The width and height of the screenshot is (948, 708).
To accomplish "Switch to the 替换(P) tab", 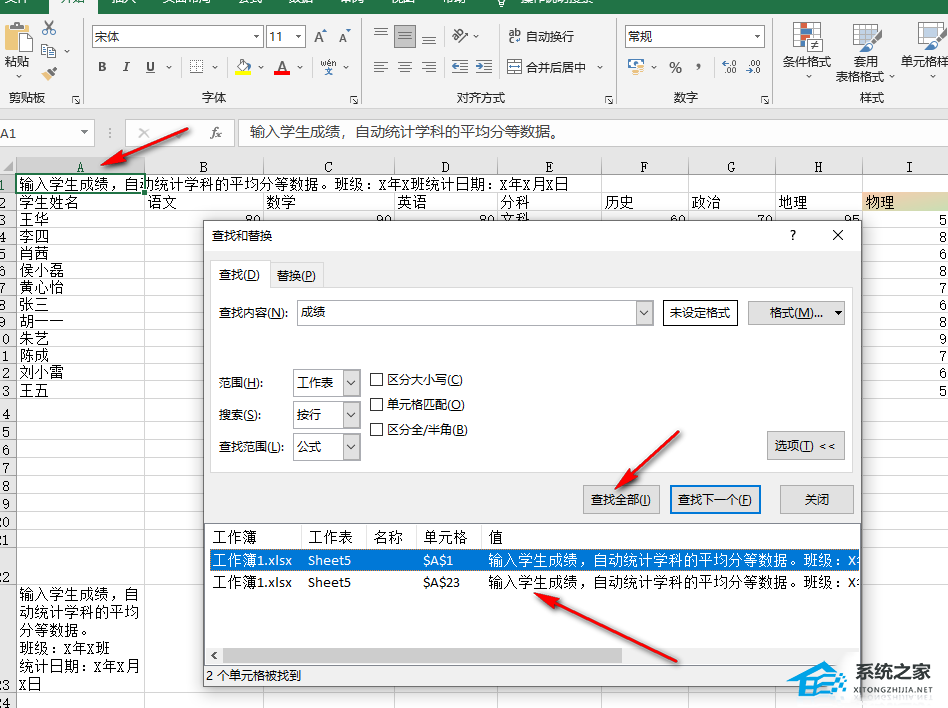I will coord(296,276).
